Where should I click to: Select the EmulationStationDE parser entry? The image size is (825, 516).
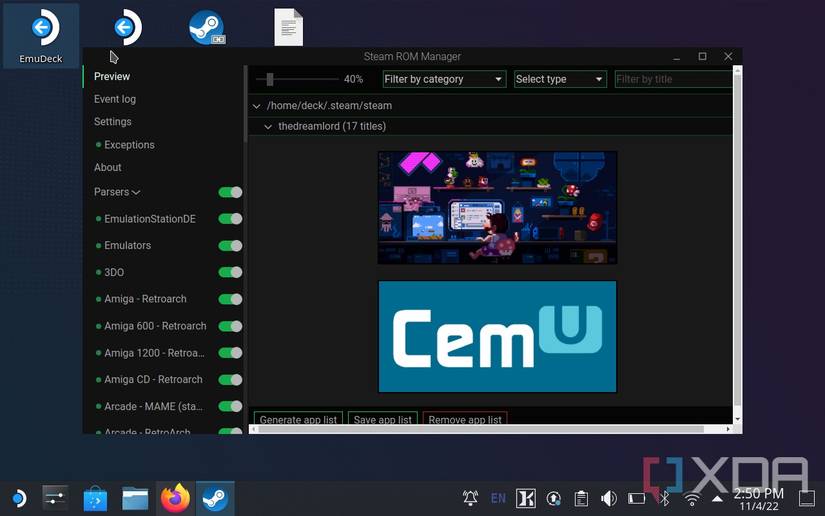click(149, 219)
